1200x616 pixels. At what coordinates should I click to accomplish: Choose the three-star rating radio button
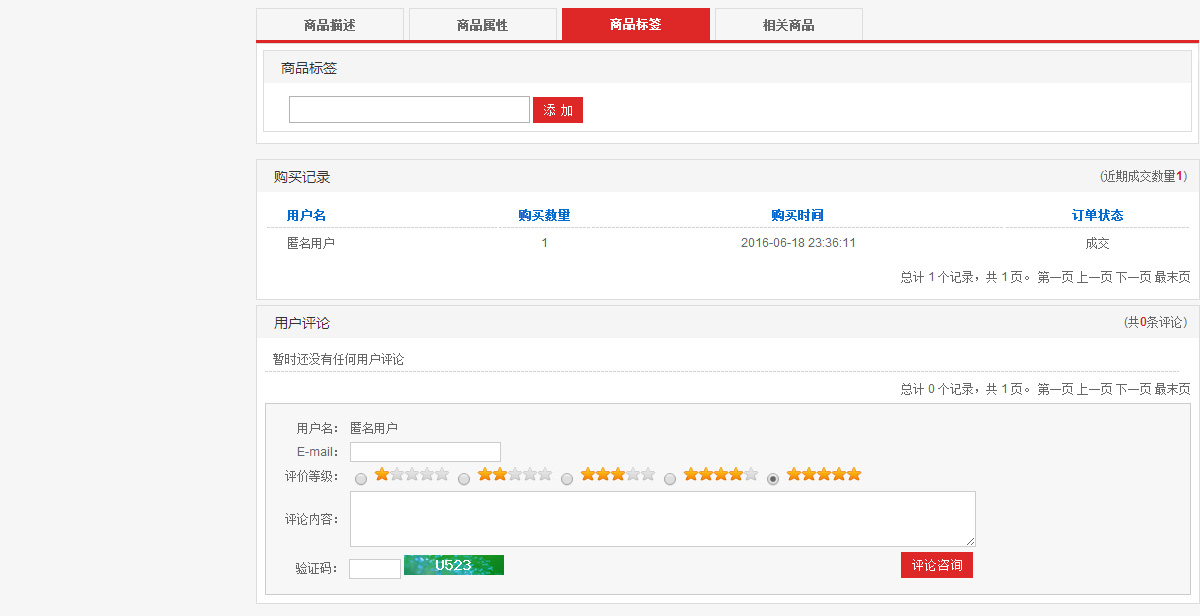[567, 479]
